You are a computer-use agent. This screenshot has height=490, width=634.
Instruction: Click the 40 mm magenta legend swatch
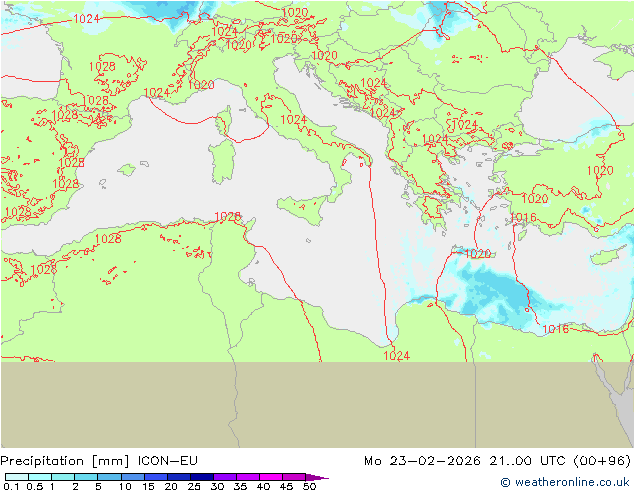click(x=271, y=477)
